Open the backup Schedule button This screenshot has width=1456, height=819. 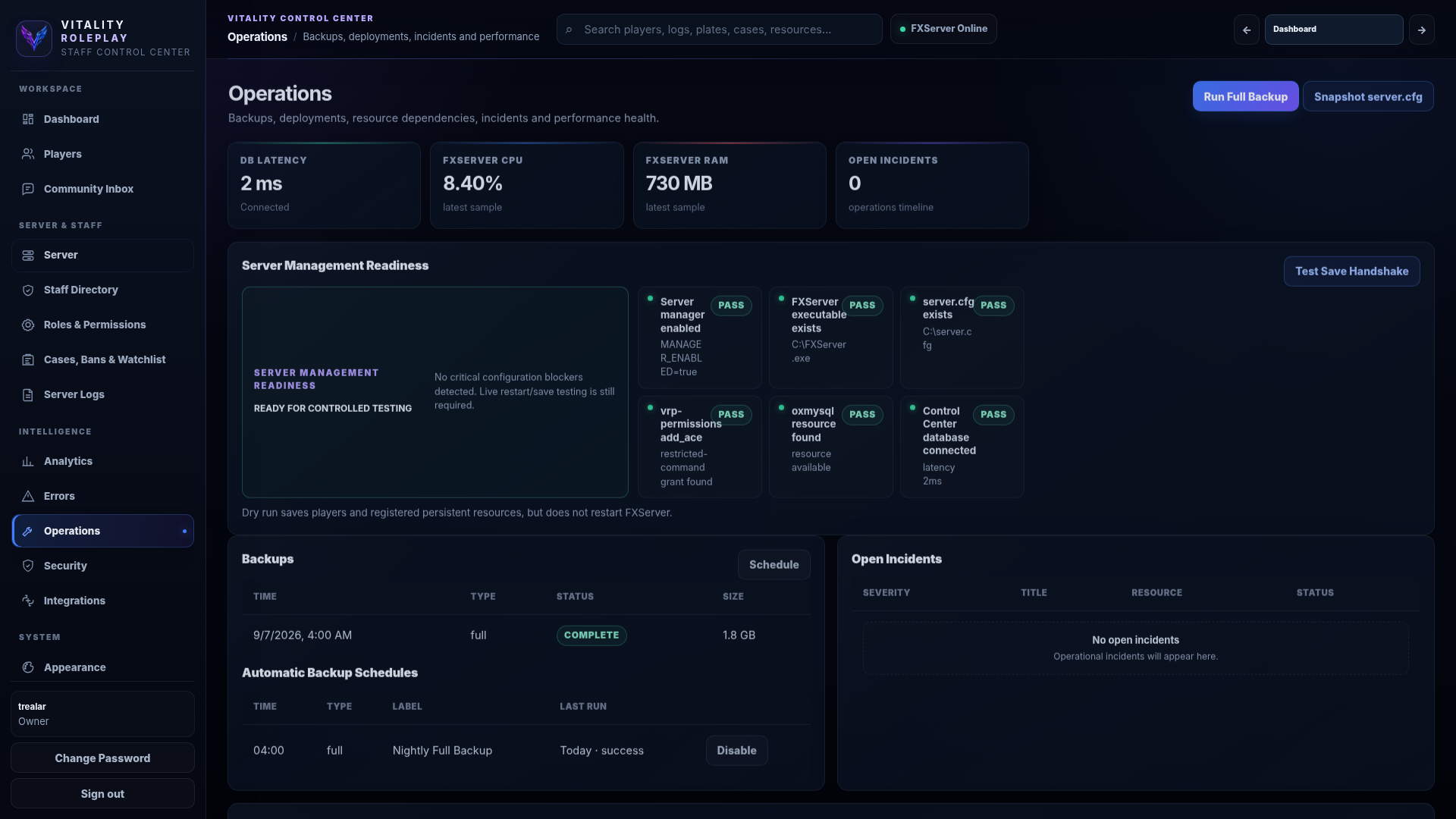773,565
